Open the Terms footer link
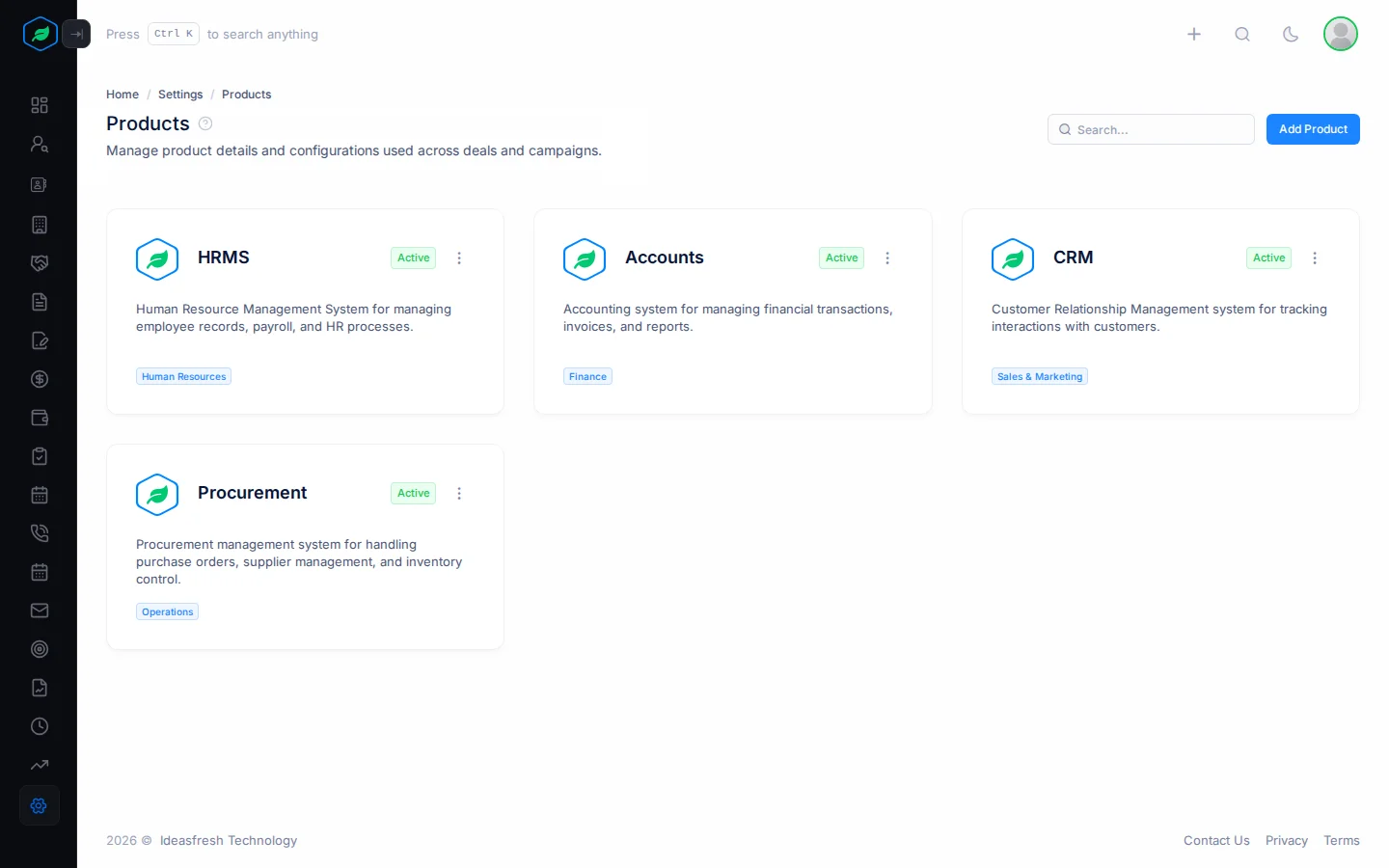The width and height of the screenshot is (1389, 868). coord(1342,841)
